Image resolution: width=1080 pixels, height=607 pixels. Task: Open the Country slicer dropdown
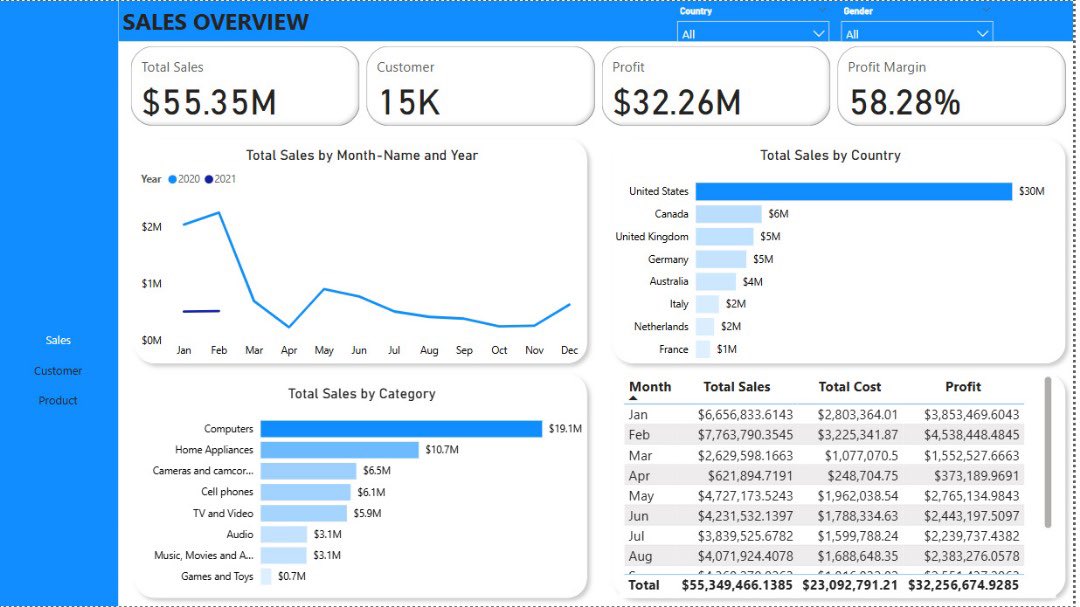point(752,33)
